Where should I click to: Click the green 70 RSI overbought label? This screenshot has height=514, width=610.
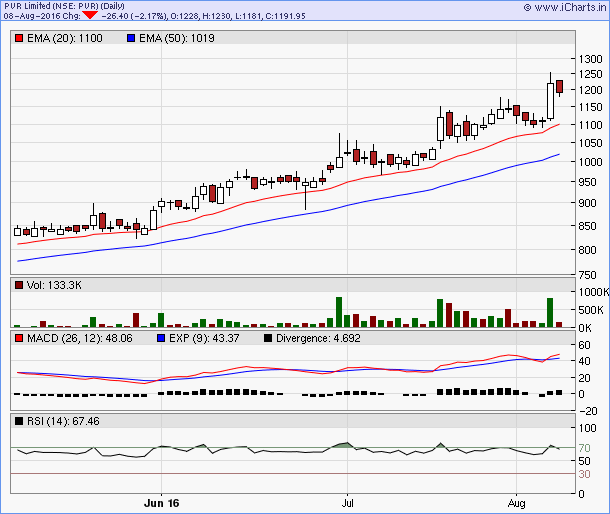click(x=584, y=448)
